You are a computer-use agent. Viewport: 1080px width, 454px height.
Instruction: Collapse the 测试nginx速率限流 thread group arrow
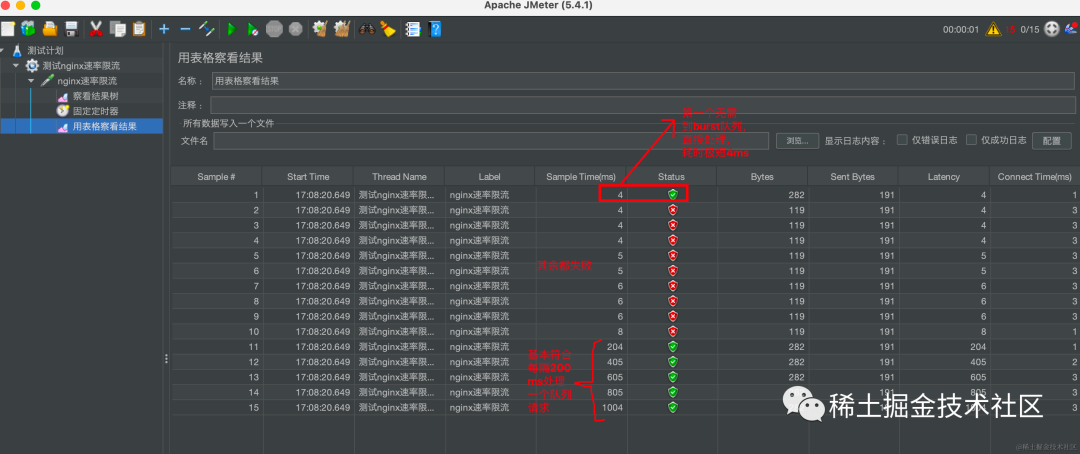coord(16,66)
